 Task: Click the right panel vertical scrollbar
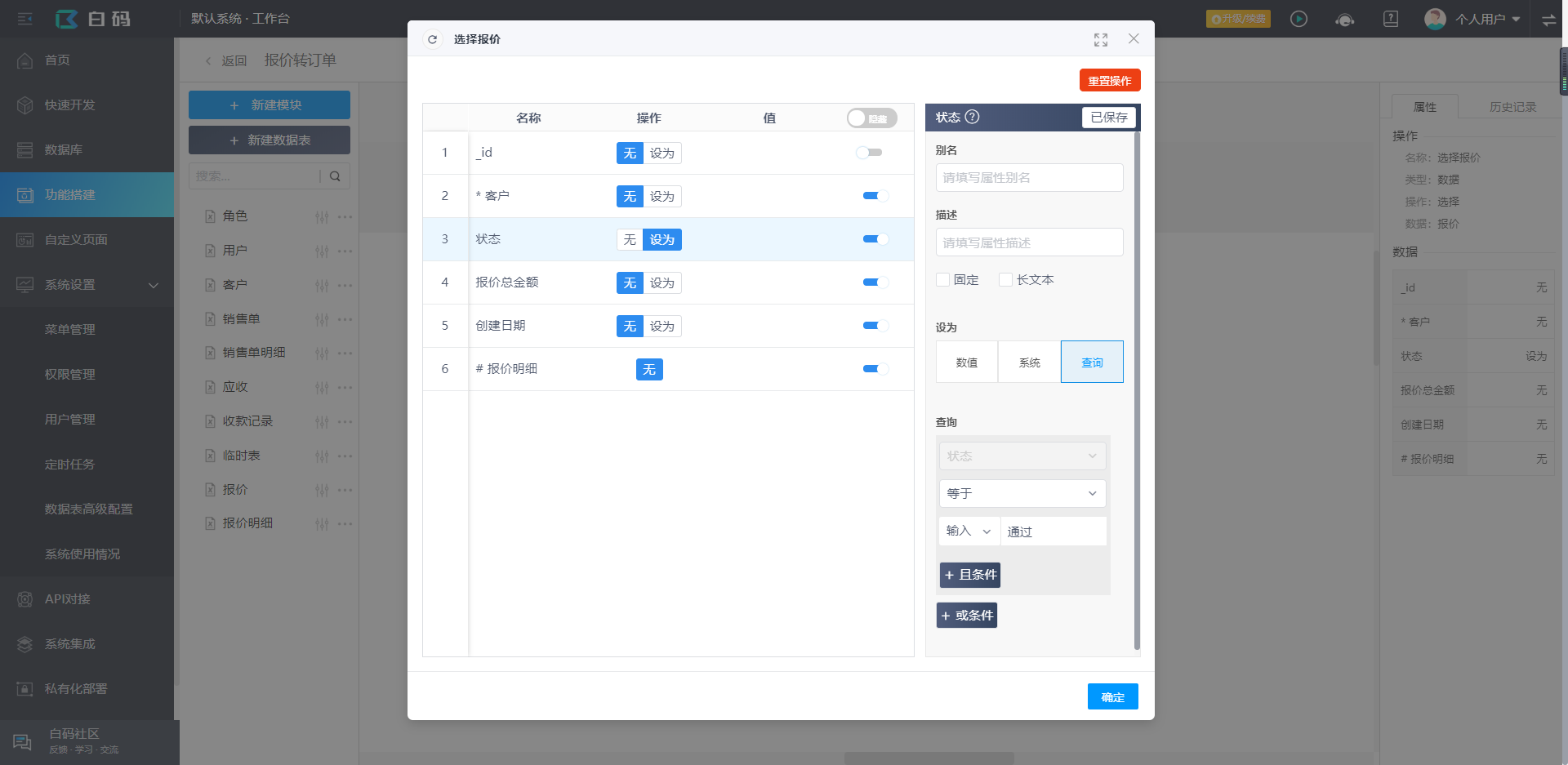(1137, 390)
